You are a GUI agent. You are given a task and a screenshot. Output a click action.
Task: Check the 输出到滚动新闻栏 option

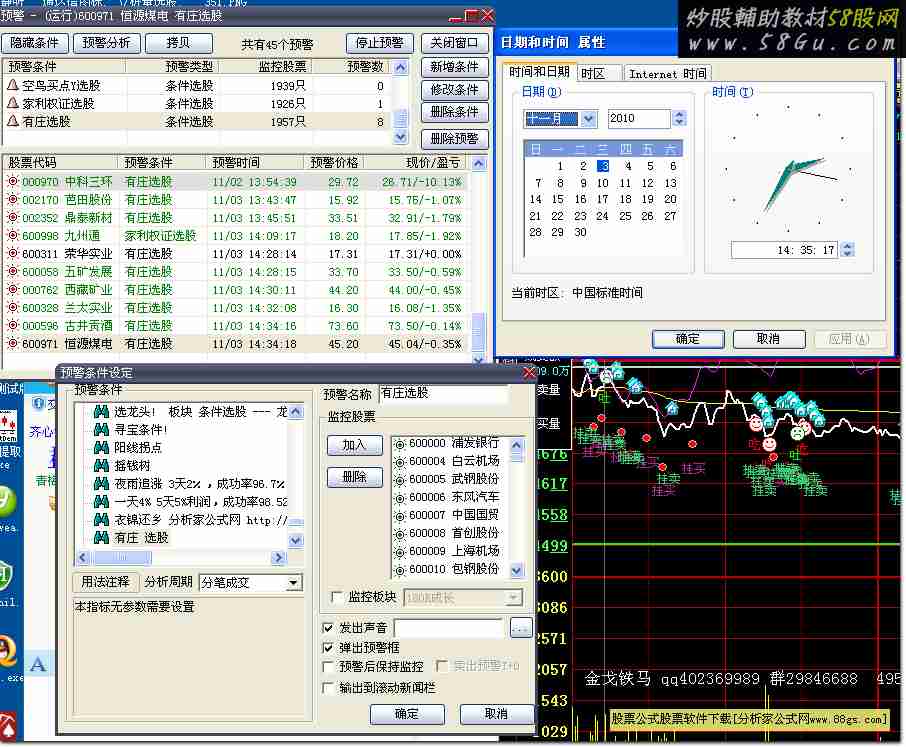click(x=328, y=687)
